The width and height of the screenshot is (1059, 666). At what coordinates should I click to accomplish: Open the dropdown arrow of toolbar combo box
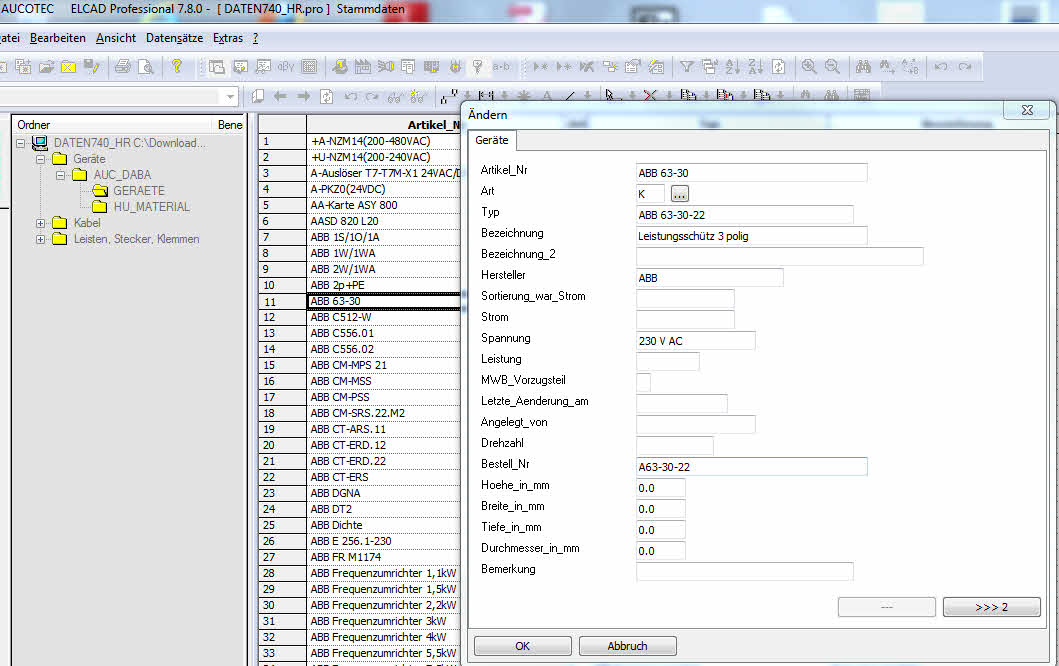click(230, 97)
